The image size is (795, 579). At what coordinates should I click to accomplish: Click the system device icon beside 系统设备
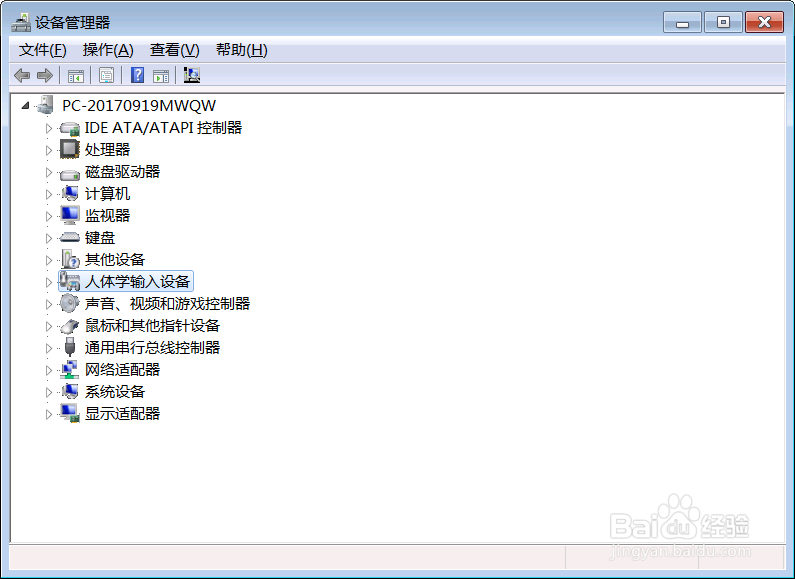coord(69,391)
